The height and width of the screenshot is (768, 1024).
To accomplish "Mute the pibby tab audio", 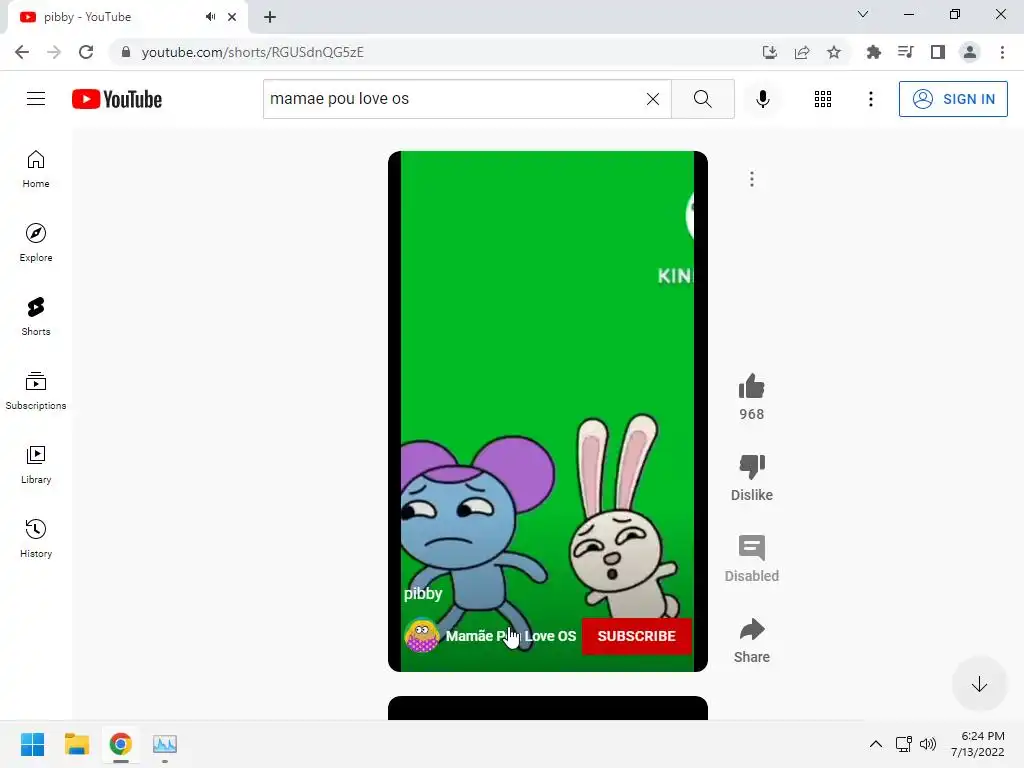I will (210, 17).
